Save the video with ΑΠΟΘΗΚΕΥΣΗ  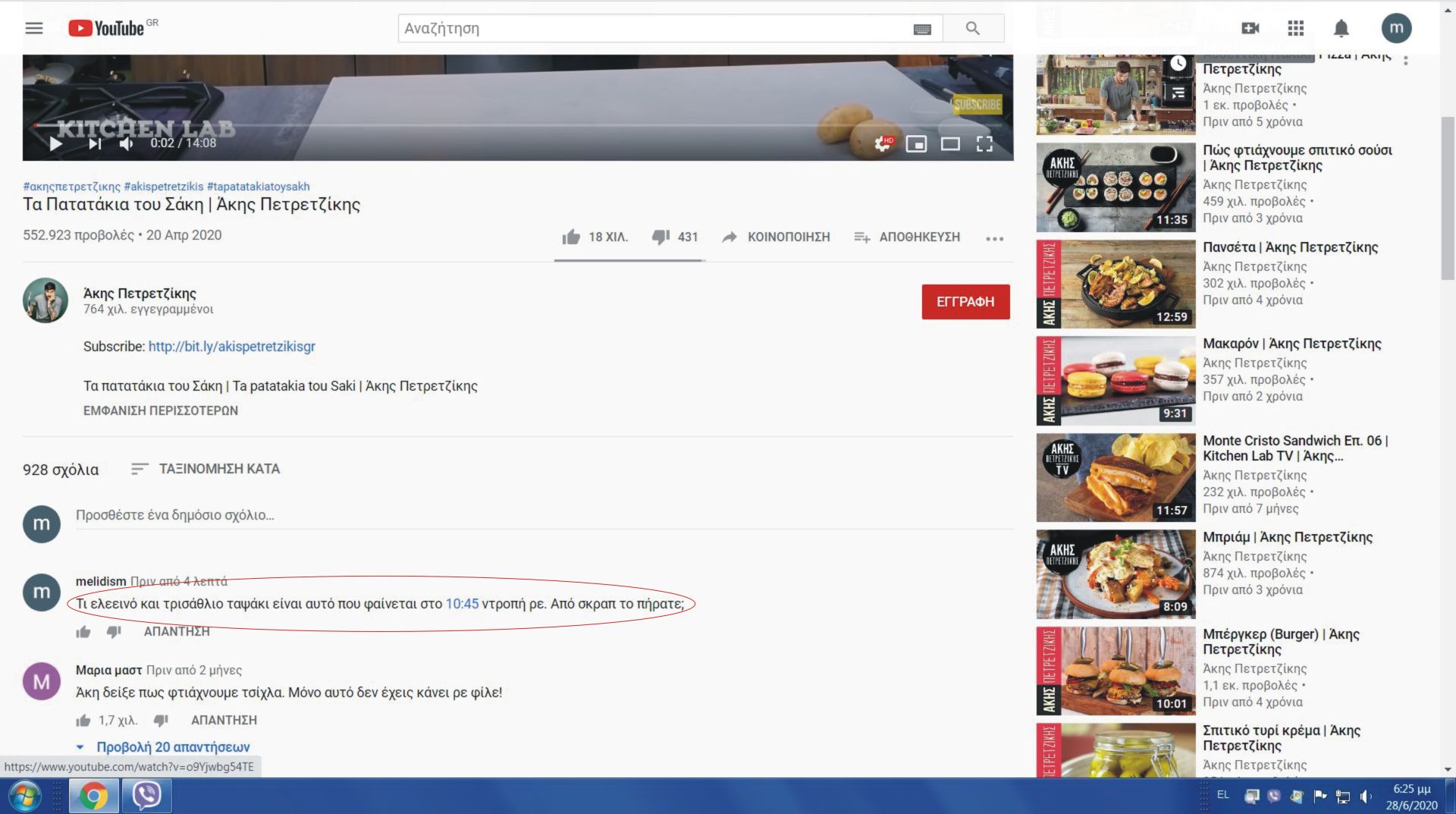click(907, 237)
